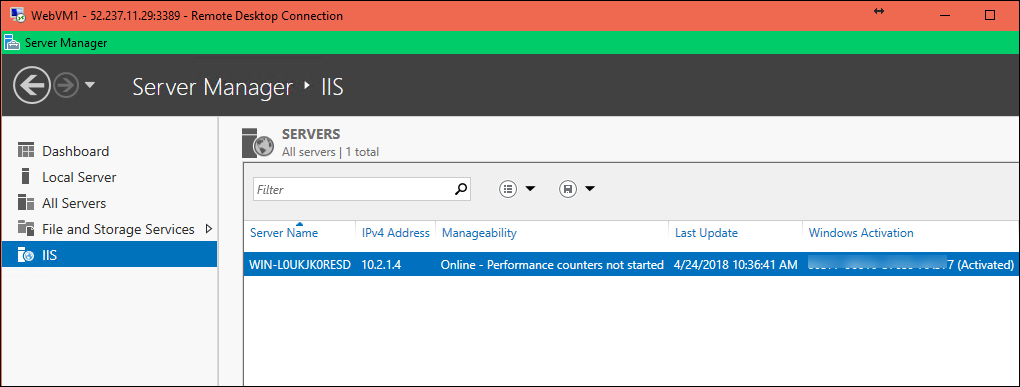
Task: Click the Local Server icon
Action: pos(26,176)
